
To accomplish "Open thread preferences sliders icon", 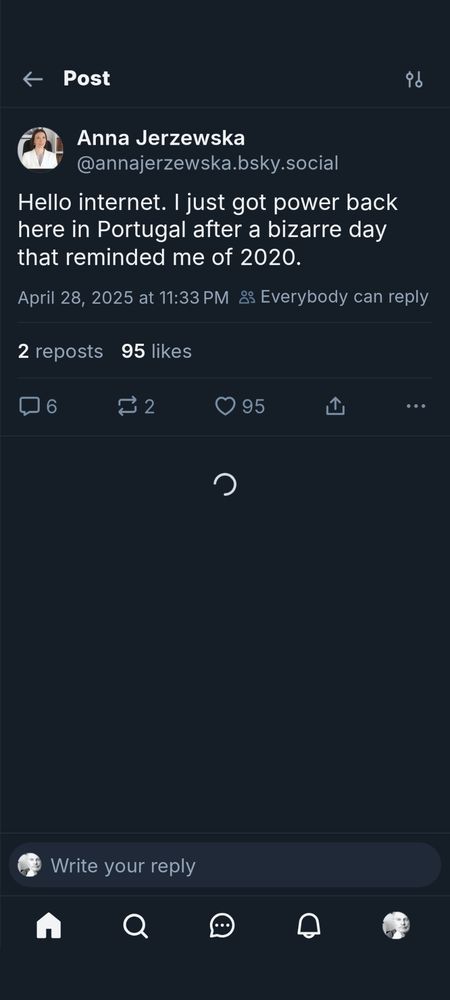I will pos(414,79).
